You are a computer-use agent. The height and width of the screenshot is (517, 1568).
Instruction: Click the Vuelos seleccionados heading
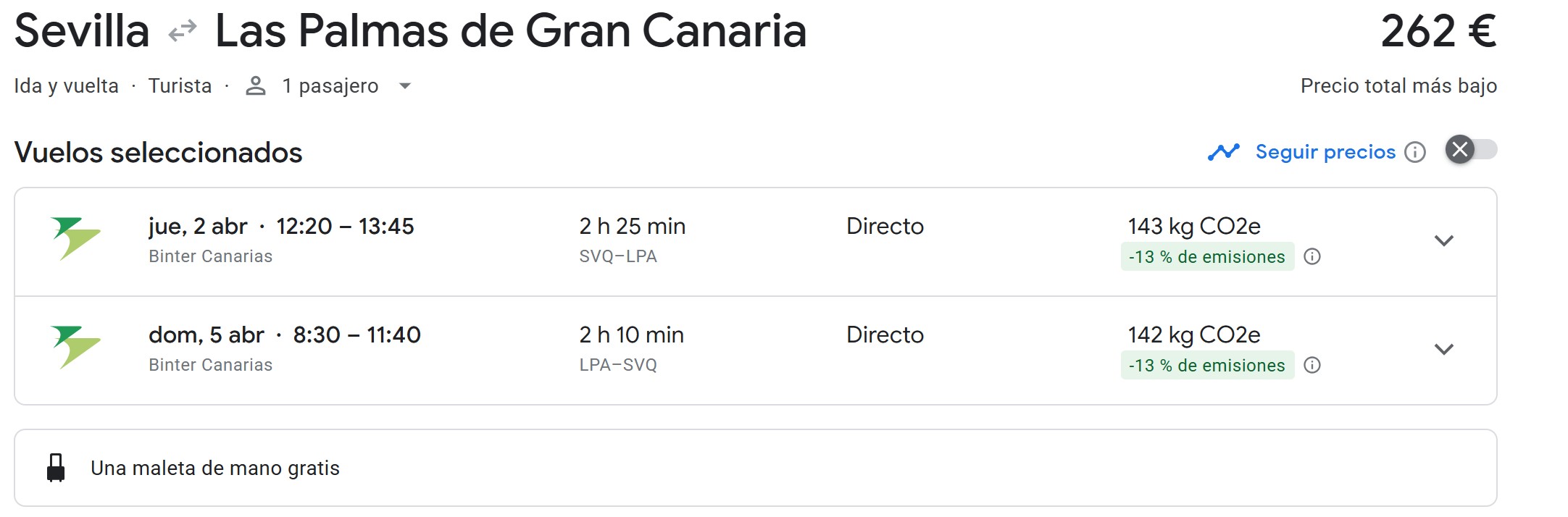(158, 153)
